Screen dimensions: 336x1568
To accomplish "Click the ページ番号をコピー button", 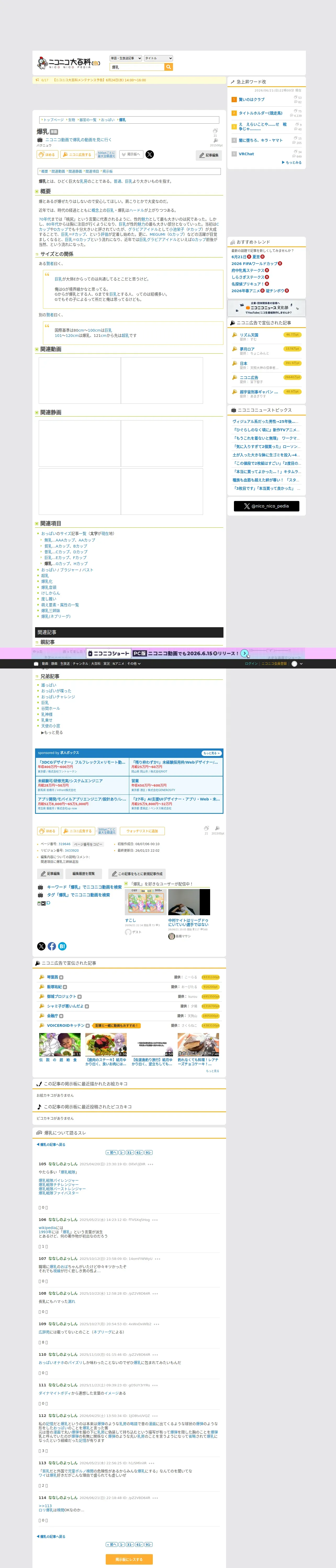I will (88, 844).
